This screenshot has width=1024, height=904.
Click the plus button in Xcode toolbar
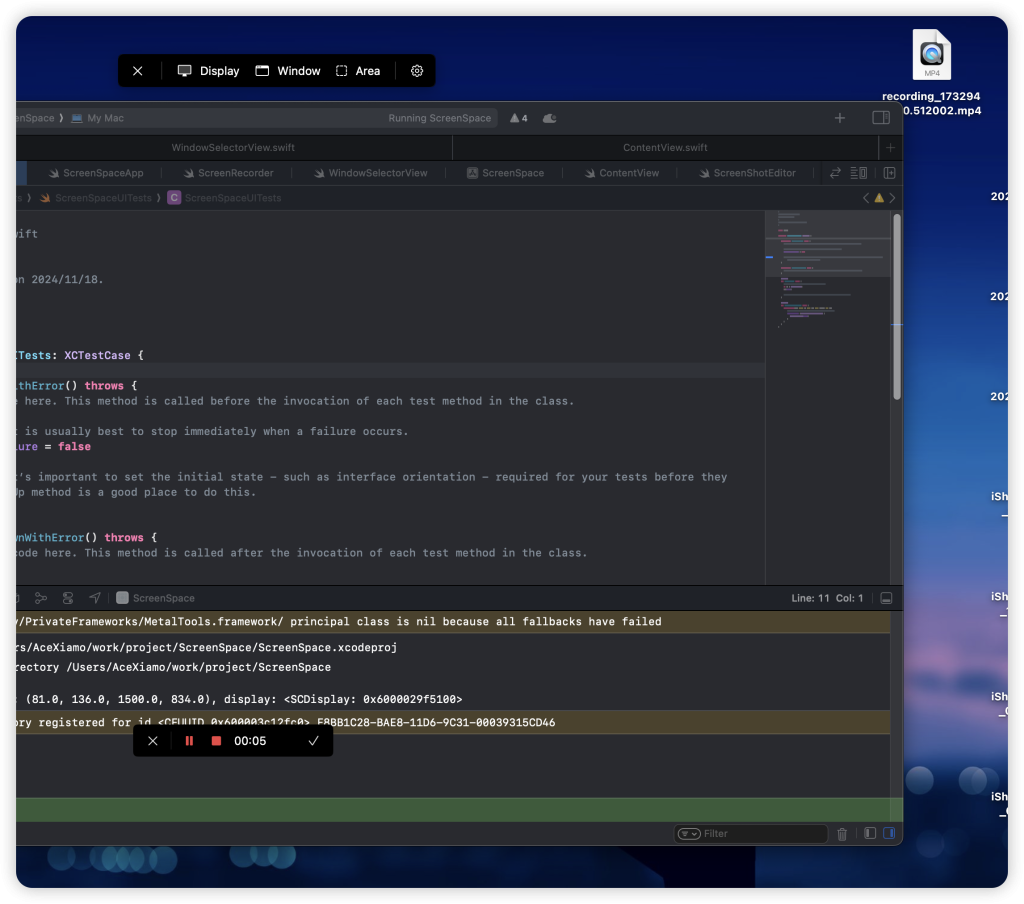pos(840,118)
